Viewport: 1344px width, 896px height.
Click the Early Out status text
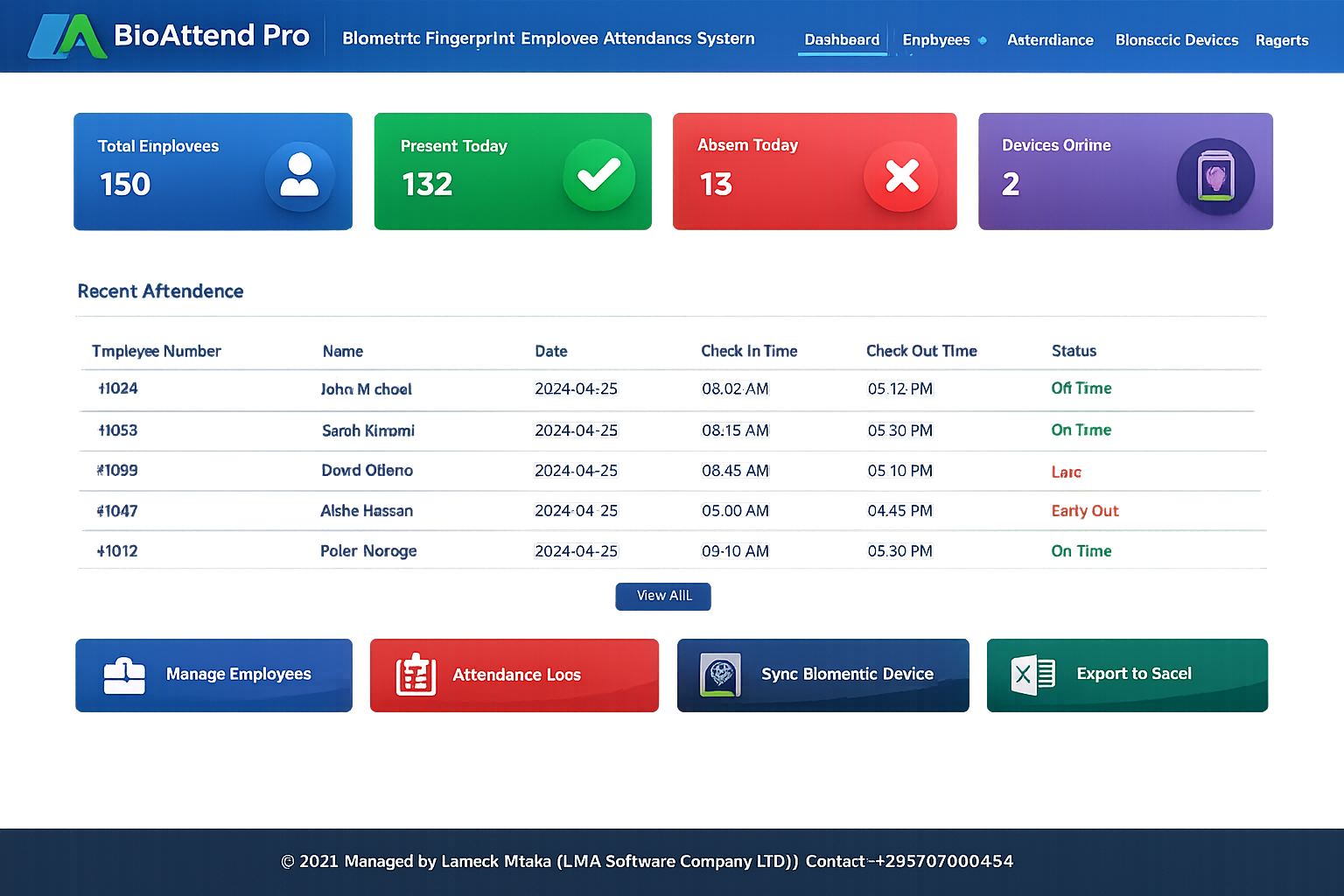pyautogui.click(x=1085, y=511)
